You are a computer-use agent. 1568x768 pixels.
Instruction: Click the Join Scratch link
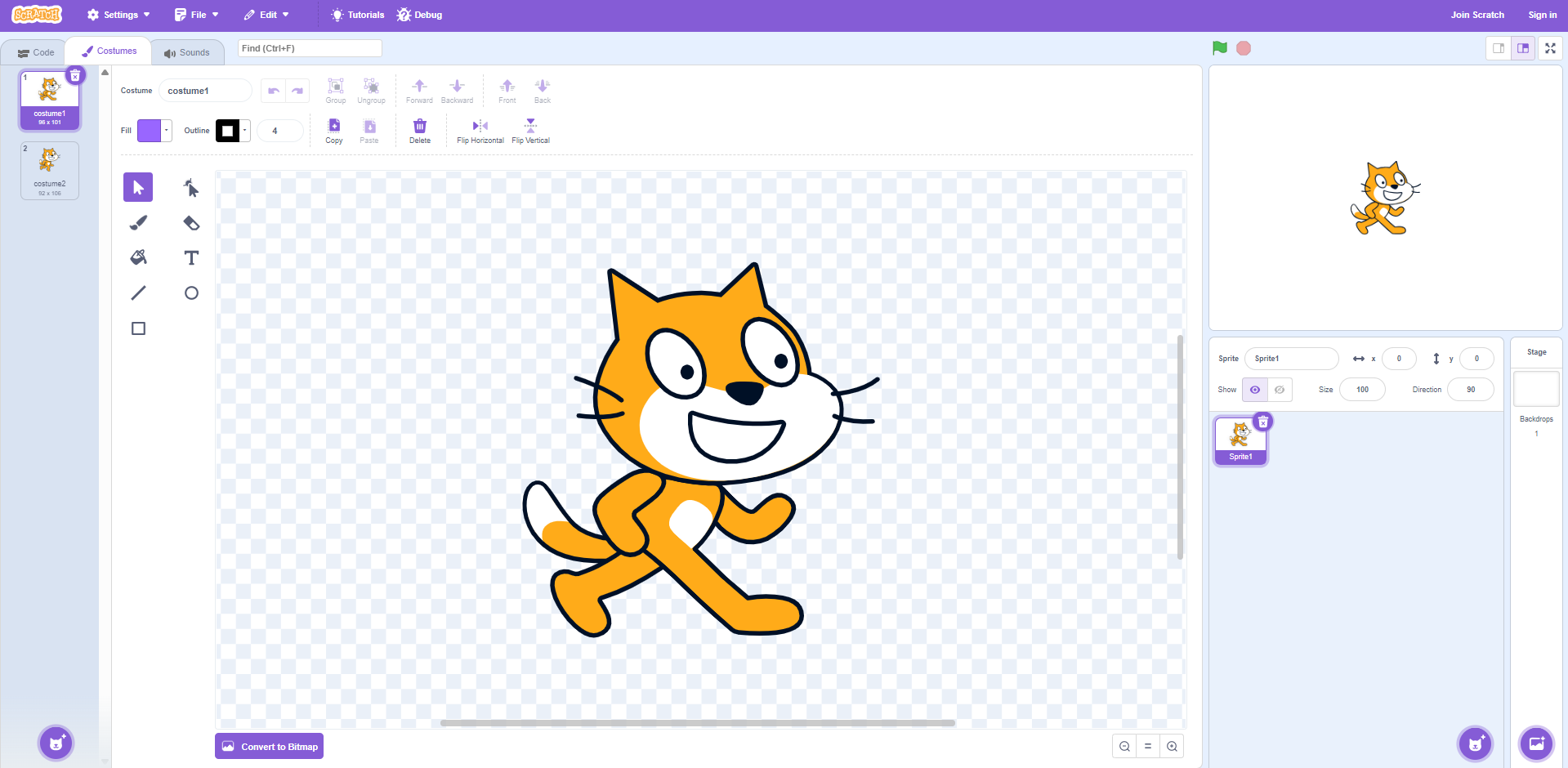1476,15
